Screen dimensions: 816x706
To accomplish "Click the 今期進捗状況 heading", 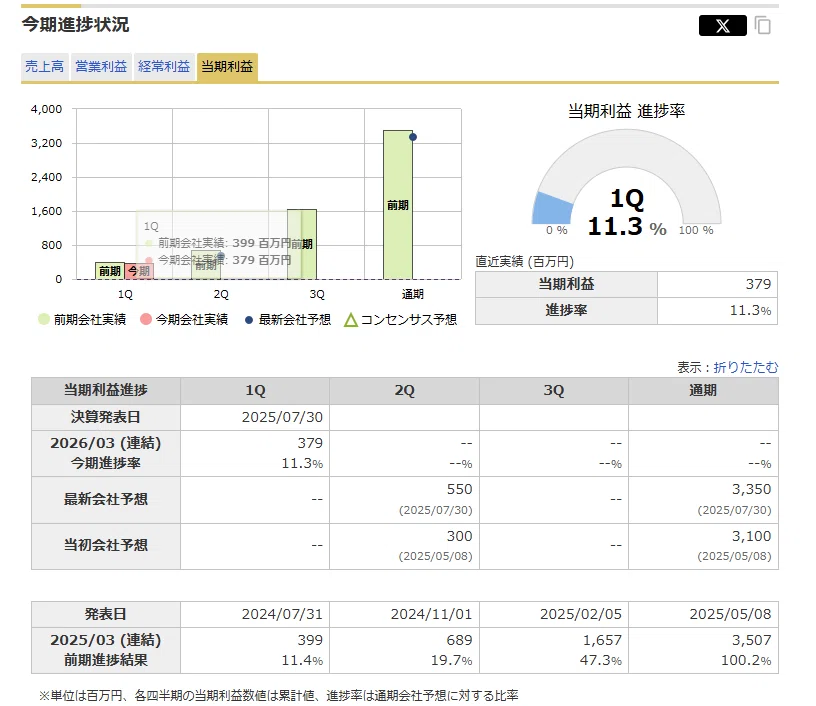I will pos(75,24).
